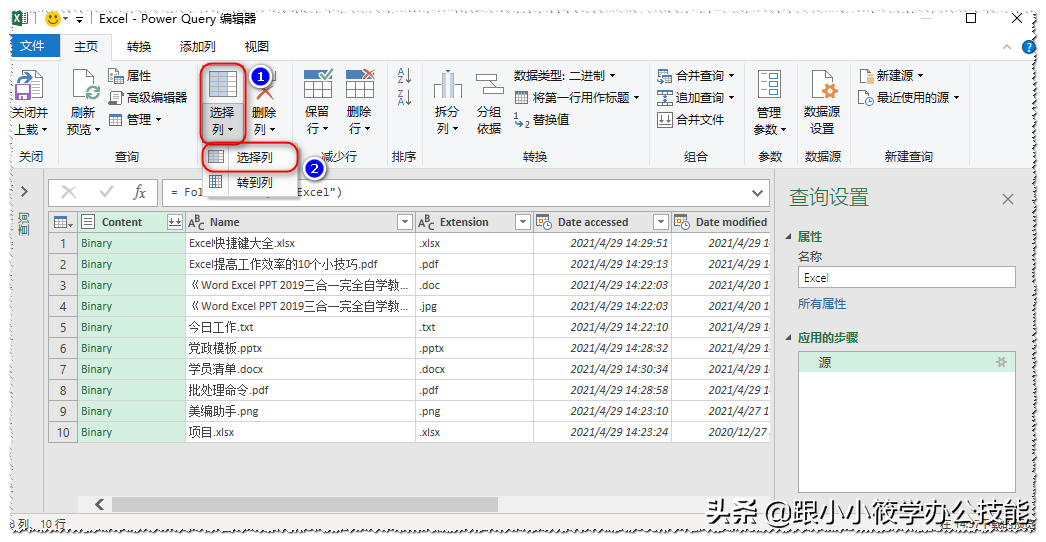The height and width of the screenshot is (542, 1046).
Task: Click the Refresh Preview (刷新预览) icon
Action: coord(85,85)
